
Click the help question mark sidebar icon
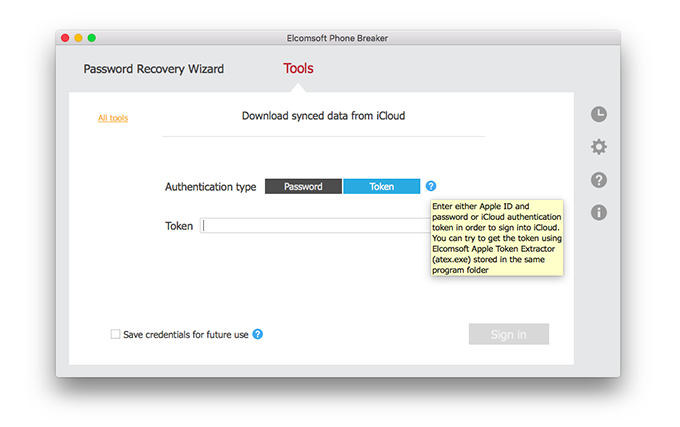tap(598, 180)
